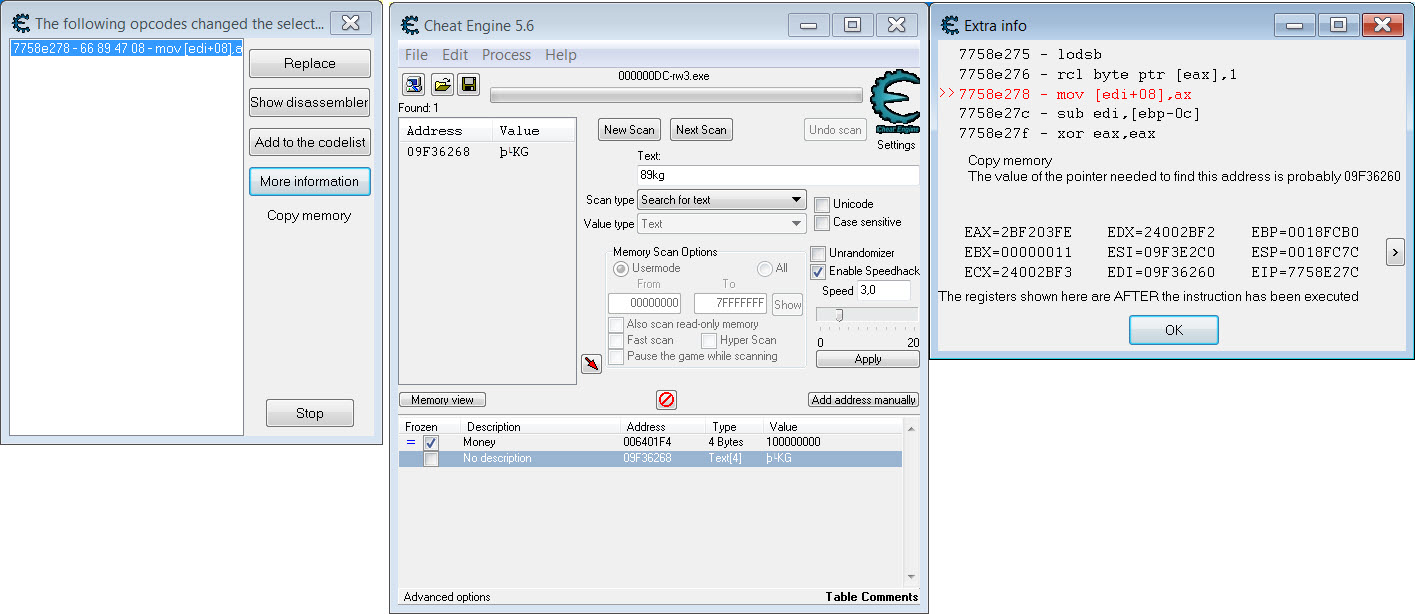The width and height of the screenshot is (1415, 614).
Task: Open the Scan type dropdown
Action: click(722, 200)
